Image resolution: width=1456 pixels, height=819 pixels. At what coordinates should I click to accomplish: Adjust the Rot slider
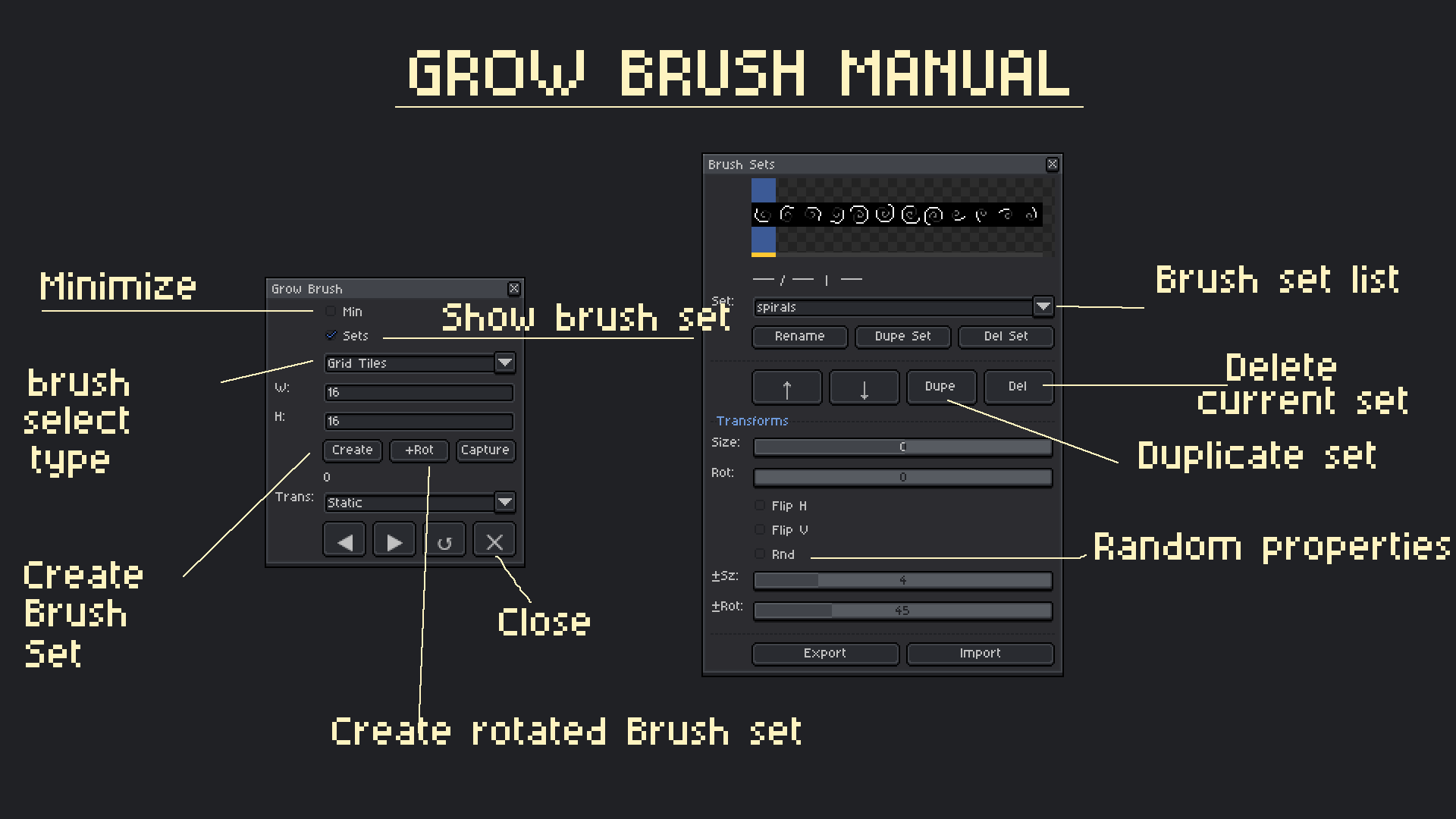click(902, 477)
